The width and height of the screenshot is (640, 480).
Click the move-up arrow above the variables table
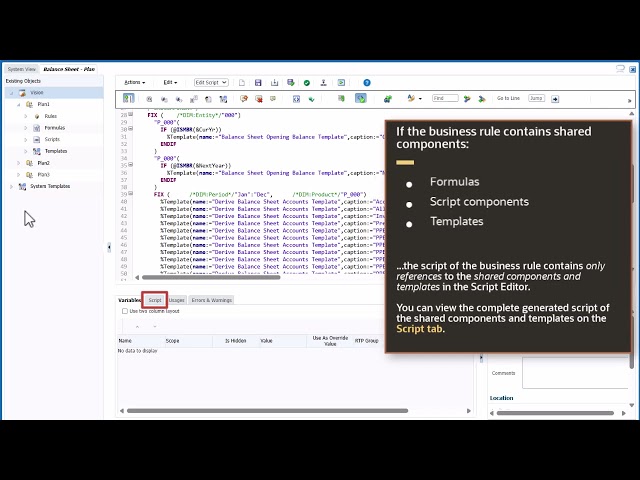(x=137, y=327)
